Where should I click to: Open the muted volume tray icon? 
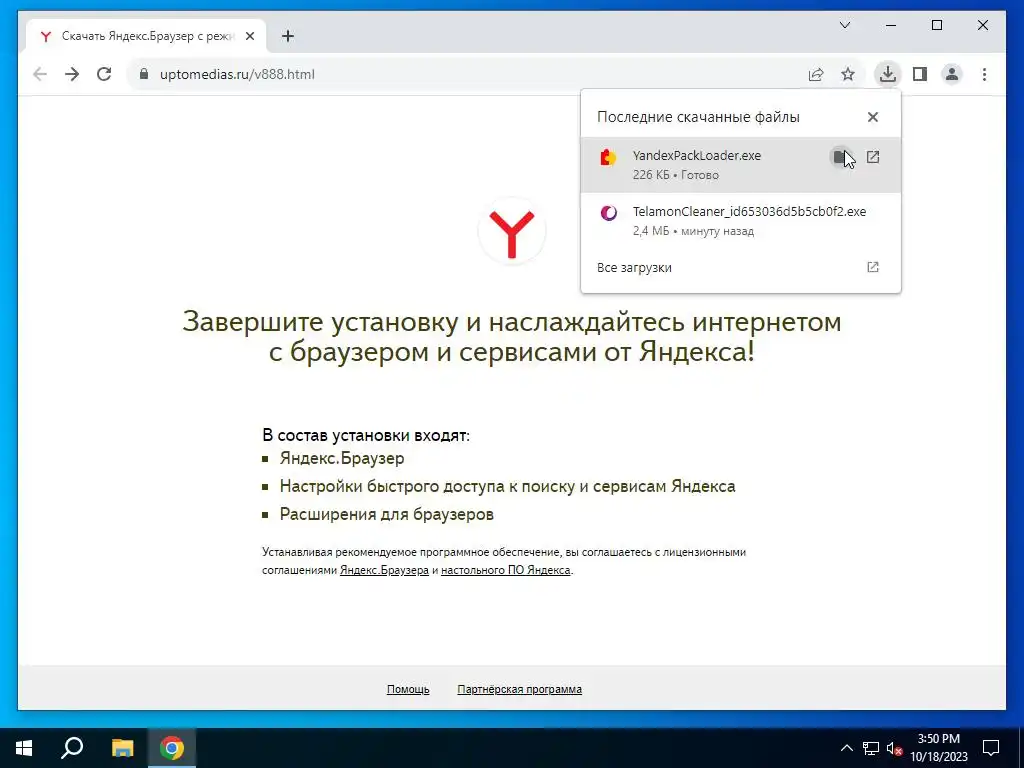[x=895, y=748]
